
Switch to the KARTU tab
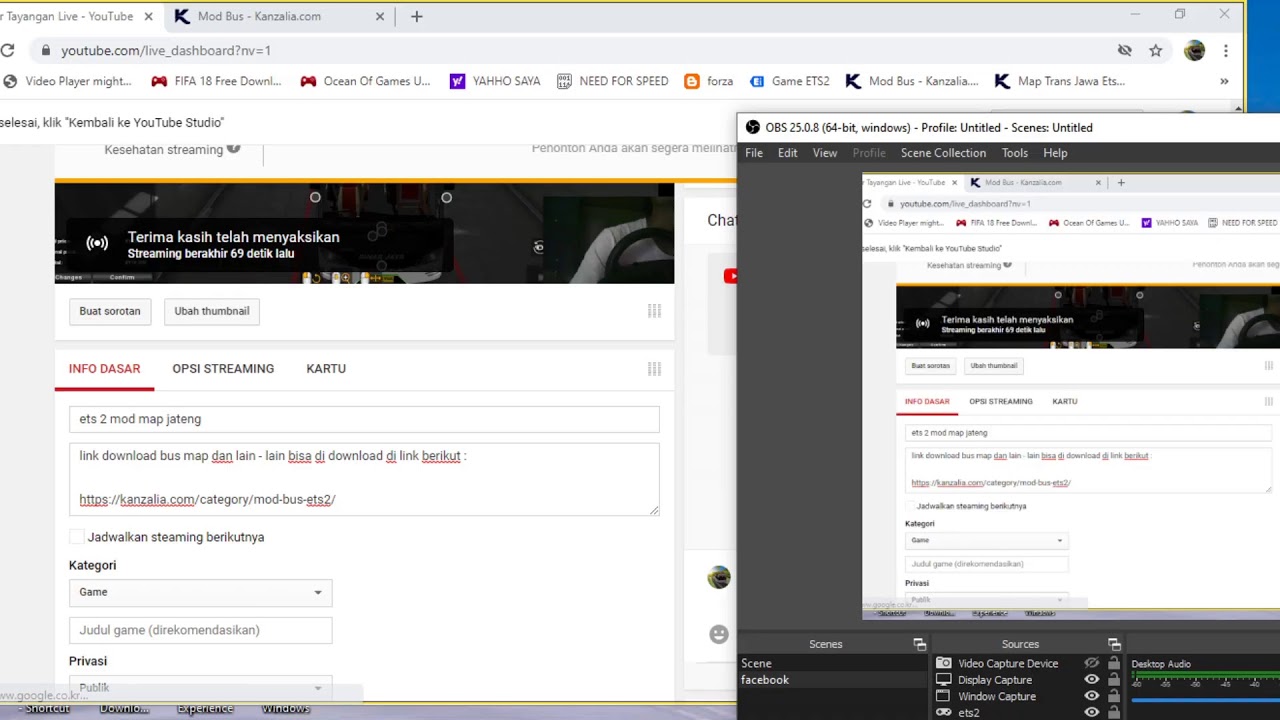pyautogui.click(x=326, y=369)
